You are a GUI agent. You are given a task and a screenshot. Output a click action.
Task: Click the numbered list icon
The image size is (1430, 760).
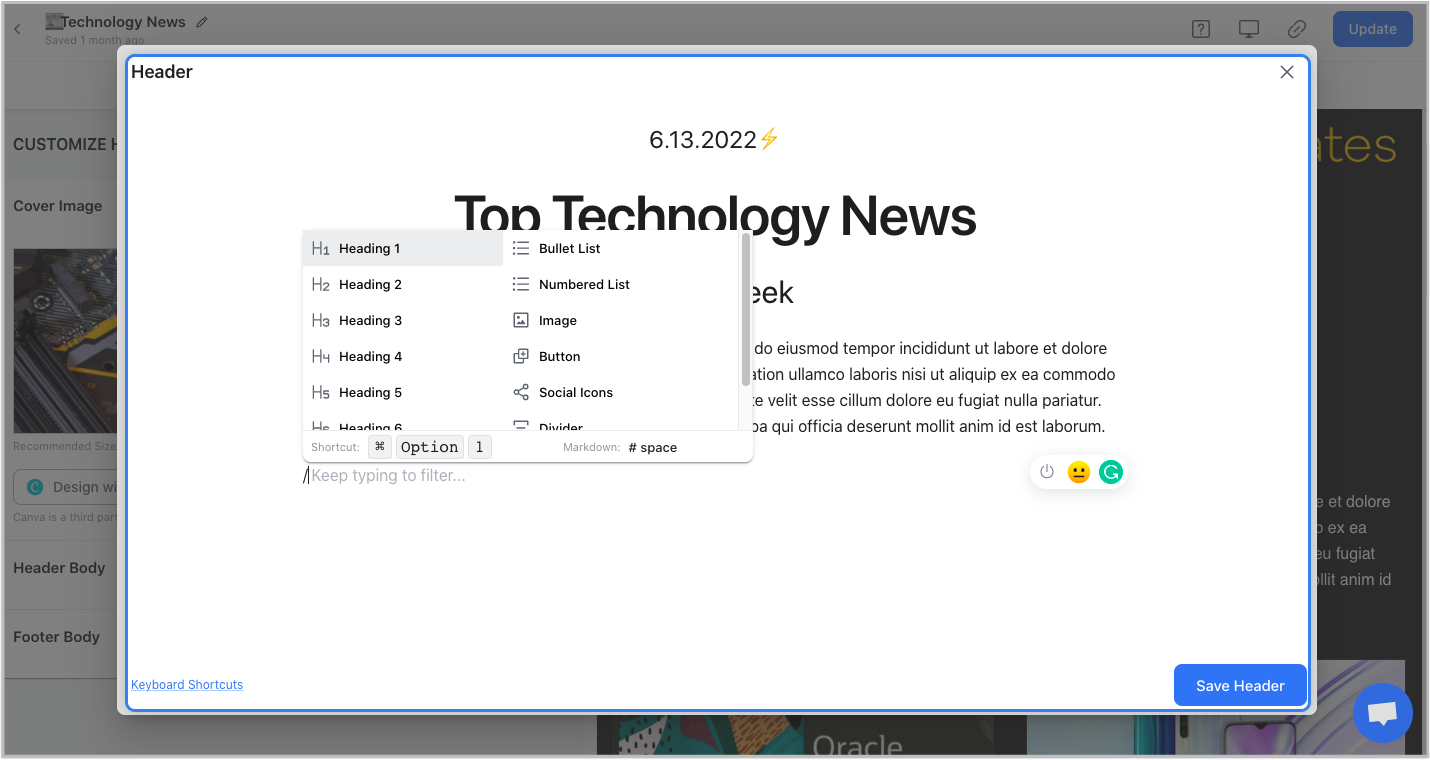coord(521,284)
